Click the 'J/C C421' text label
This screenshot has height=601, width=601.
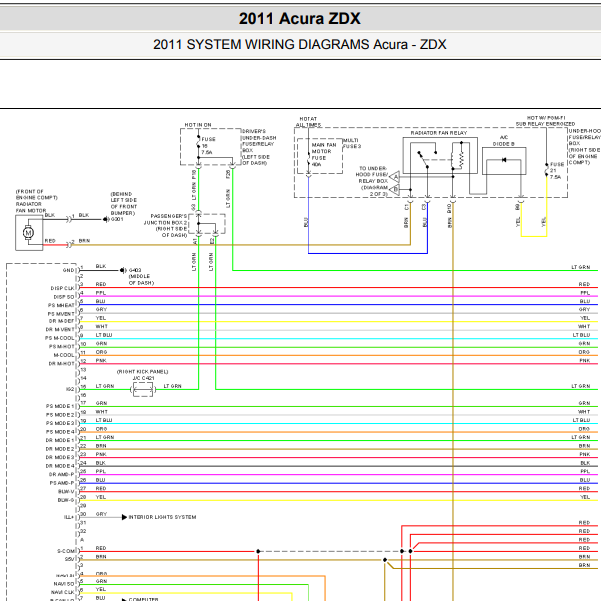click(x=143, y=378)
